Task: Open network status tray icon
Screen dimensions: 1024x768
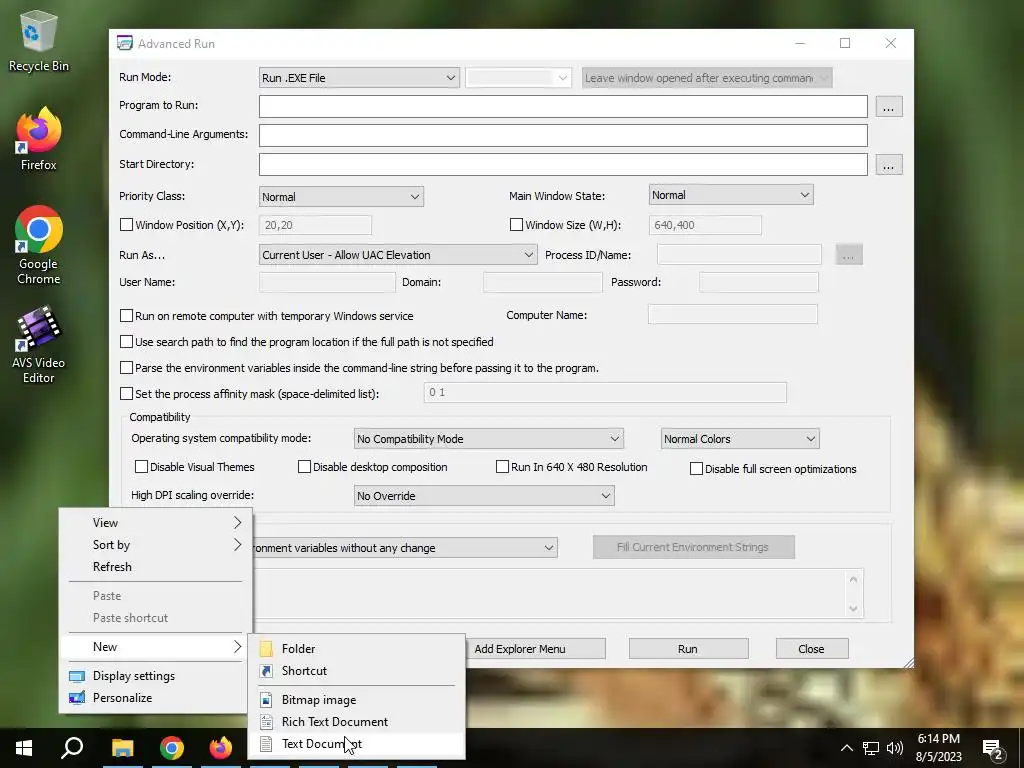Action: click(x=871, y=748)
